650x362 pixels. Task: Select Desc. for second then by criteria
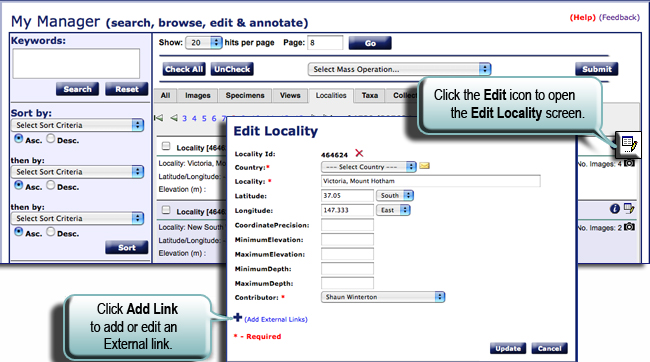click(x=51, y=231)
